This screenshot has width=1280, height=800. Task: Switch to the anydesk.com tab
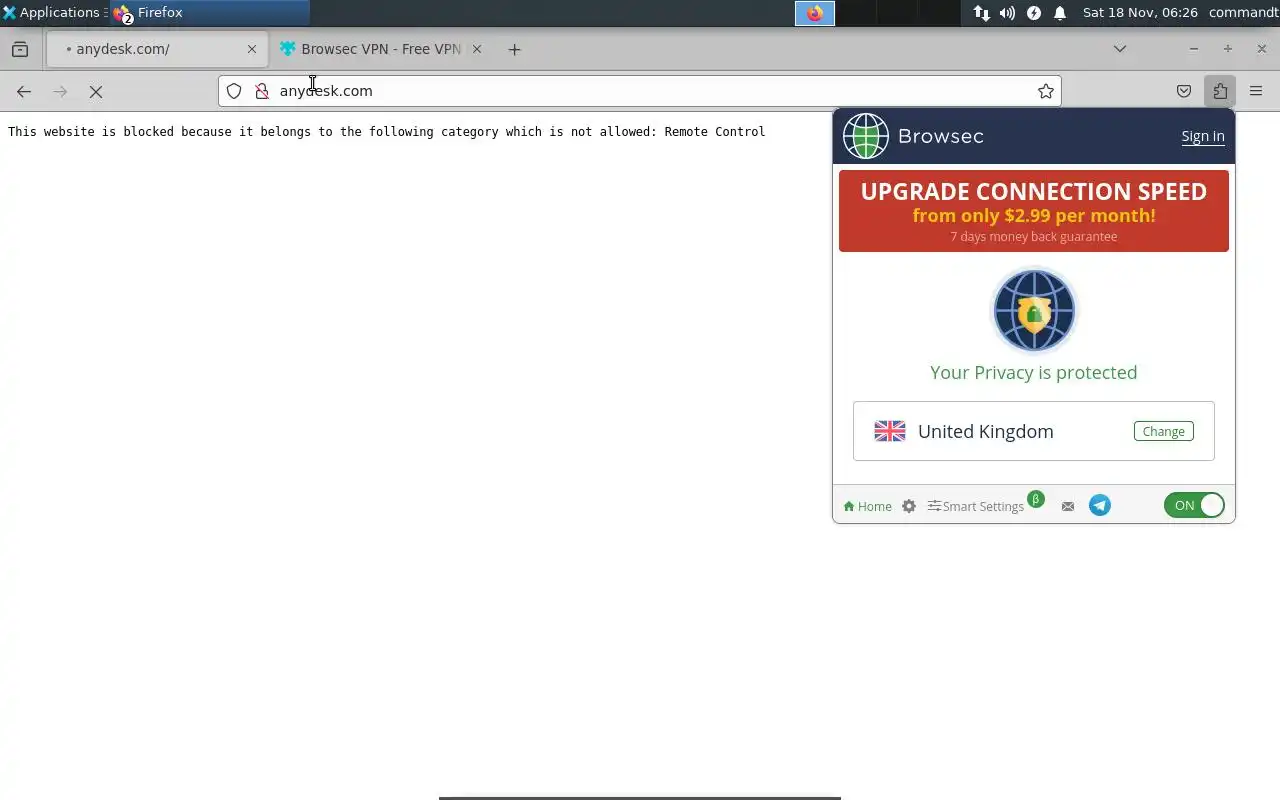pos(155,49)
